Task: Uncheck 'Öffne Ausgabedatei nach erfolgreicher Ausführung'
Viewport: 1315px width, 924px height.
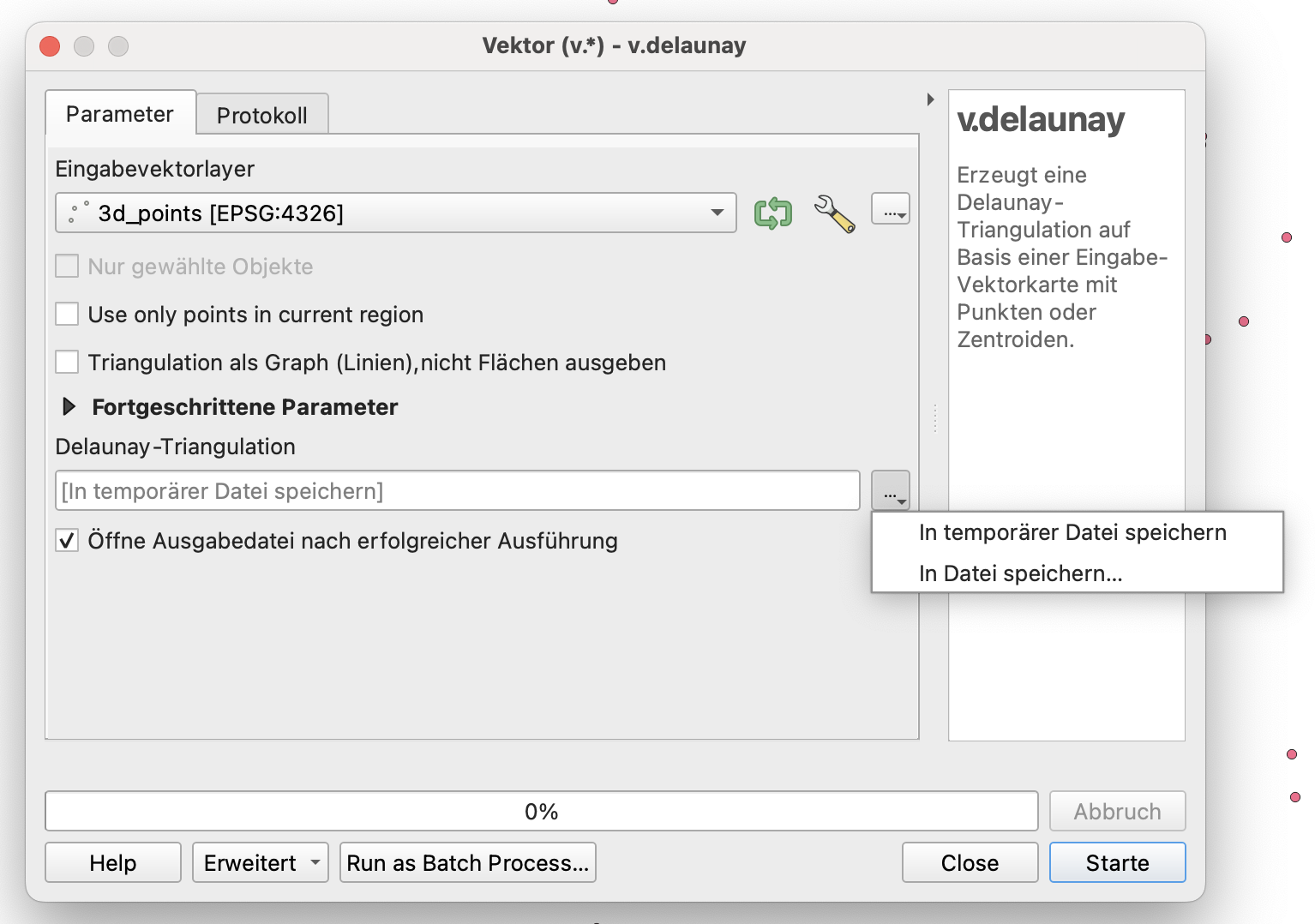Action: coord(67,540)
